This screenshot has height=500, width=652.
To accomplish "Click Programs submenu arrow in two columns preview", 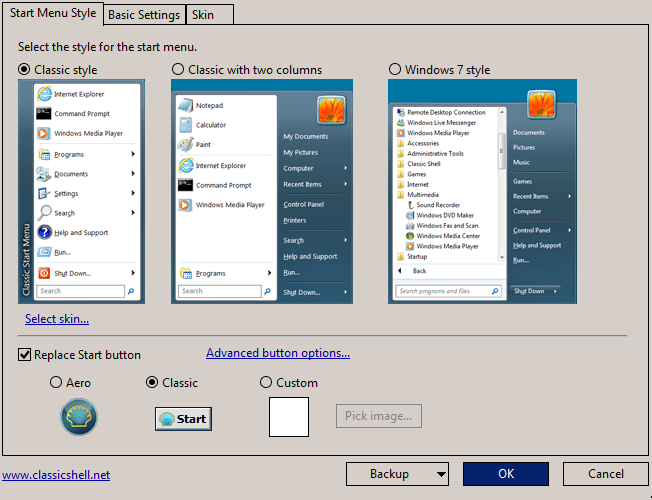I will 269,273.
